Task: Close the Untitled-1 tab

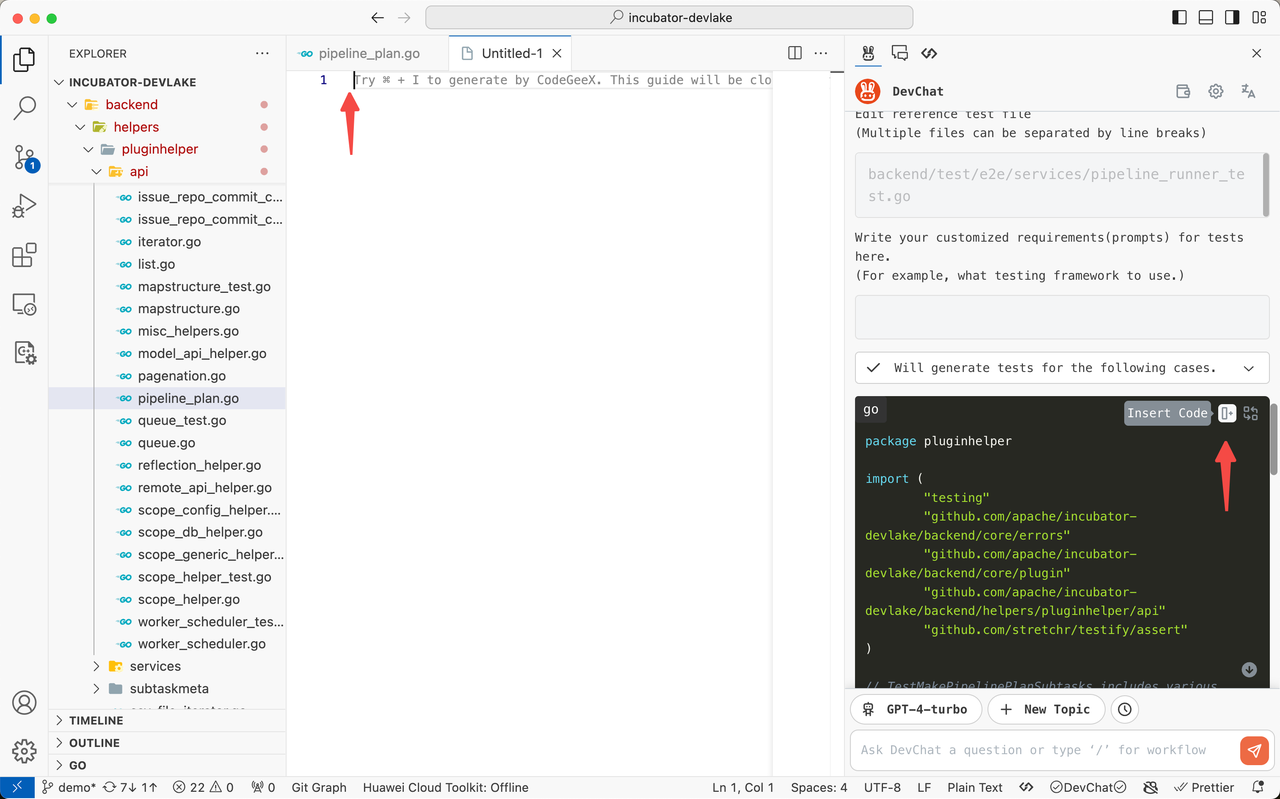Action: pos(557,53)
